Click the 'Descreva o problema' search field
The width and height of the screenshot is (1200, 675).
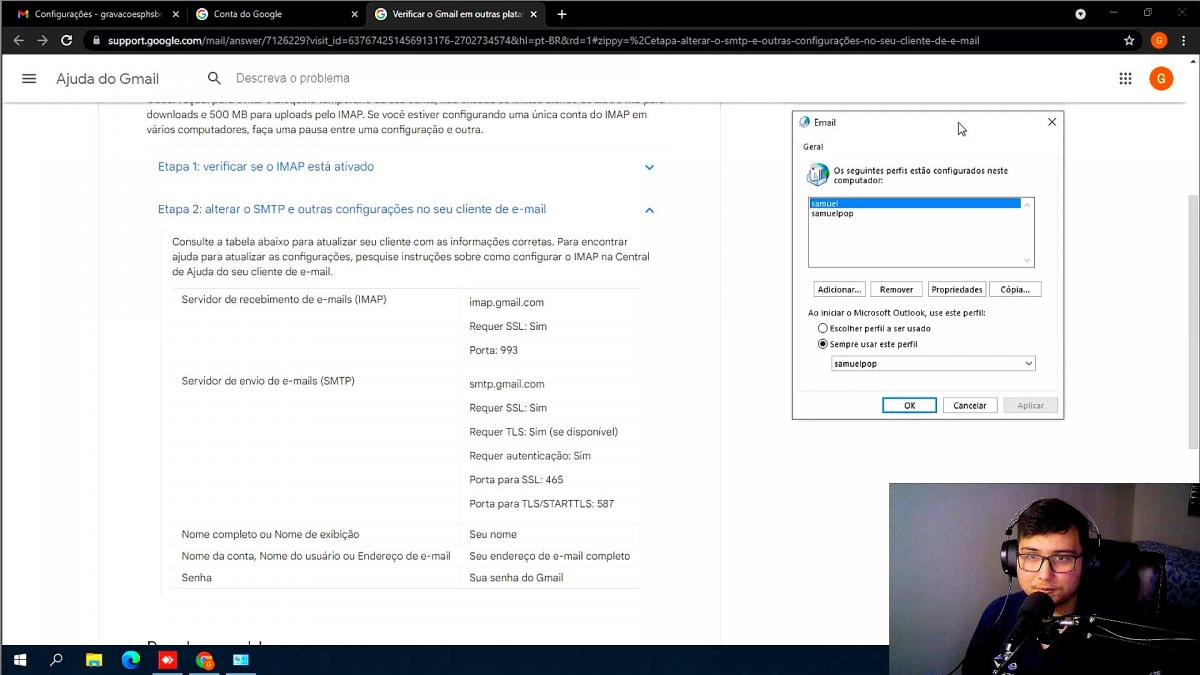(x=292, y=78)
